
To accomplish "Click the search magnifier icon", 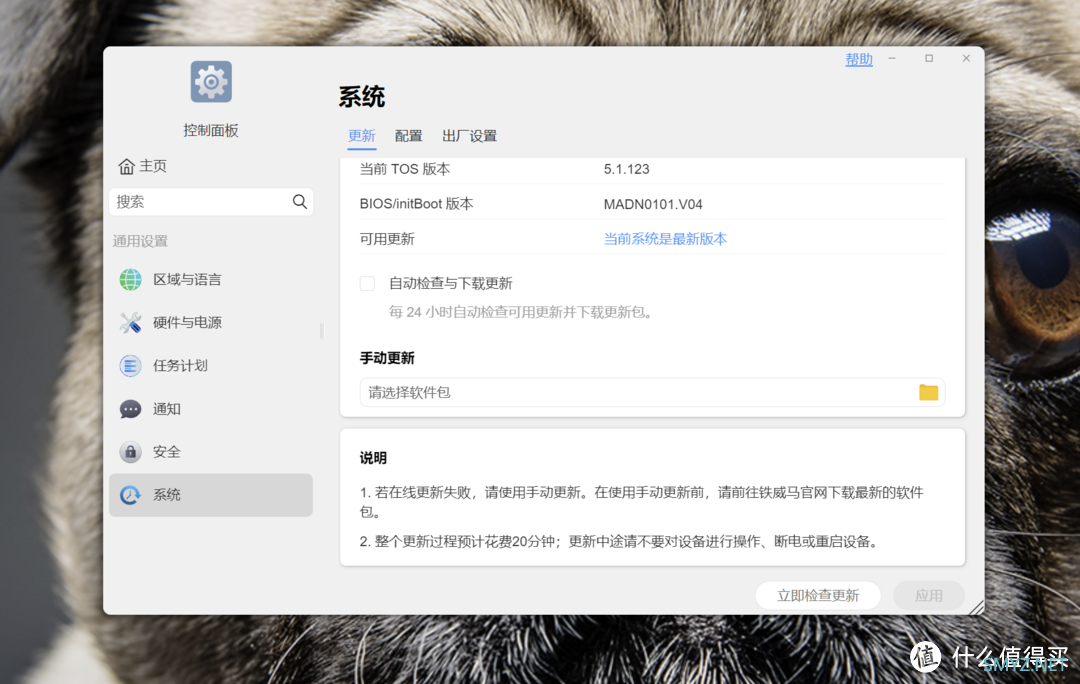I will (300, 202).
